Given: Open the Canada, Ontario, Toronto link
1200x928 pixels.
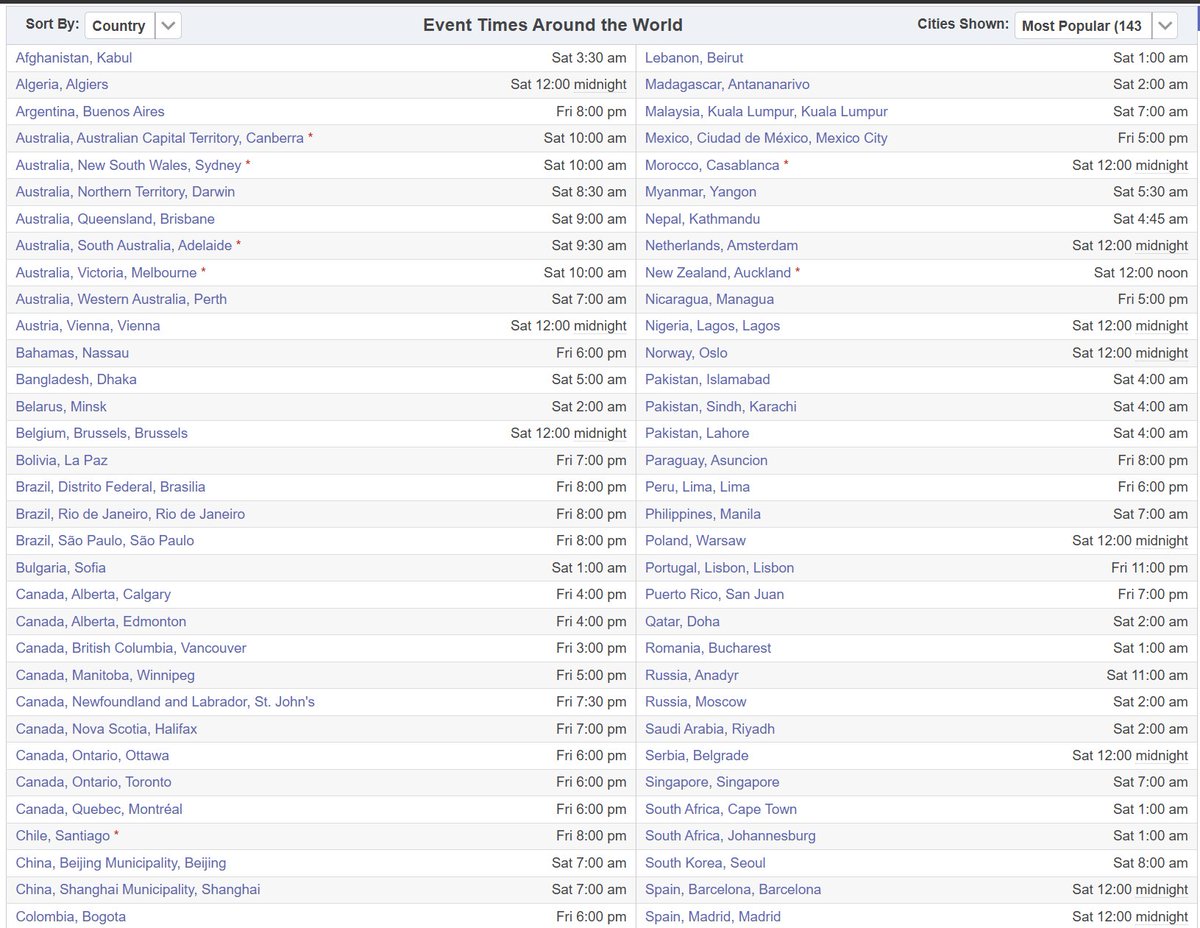Looking at the screenshot, I should point(94,782).
